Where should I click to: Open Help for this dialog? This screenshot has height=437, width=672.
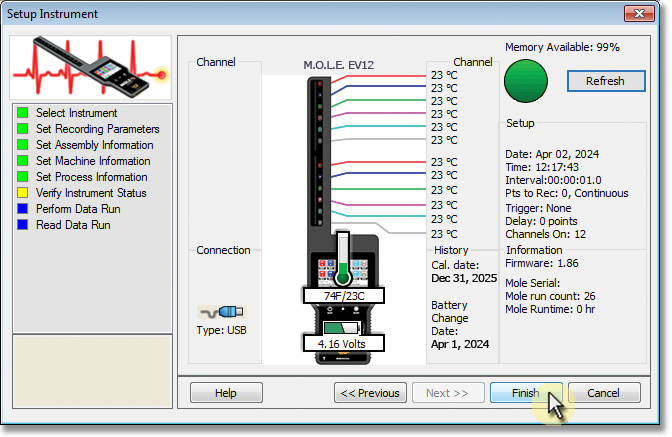coord(226,392)
